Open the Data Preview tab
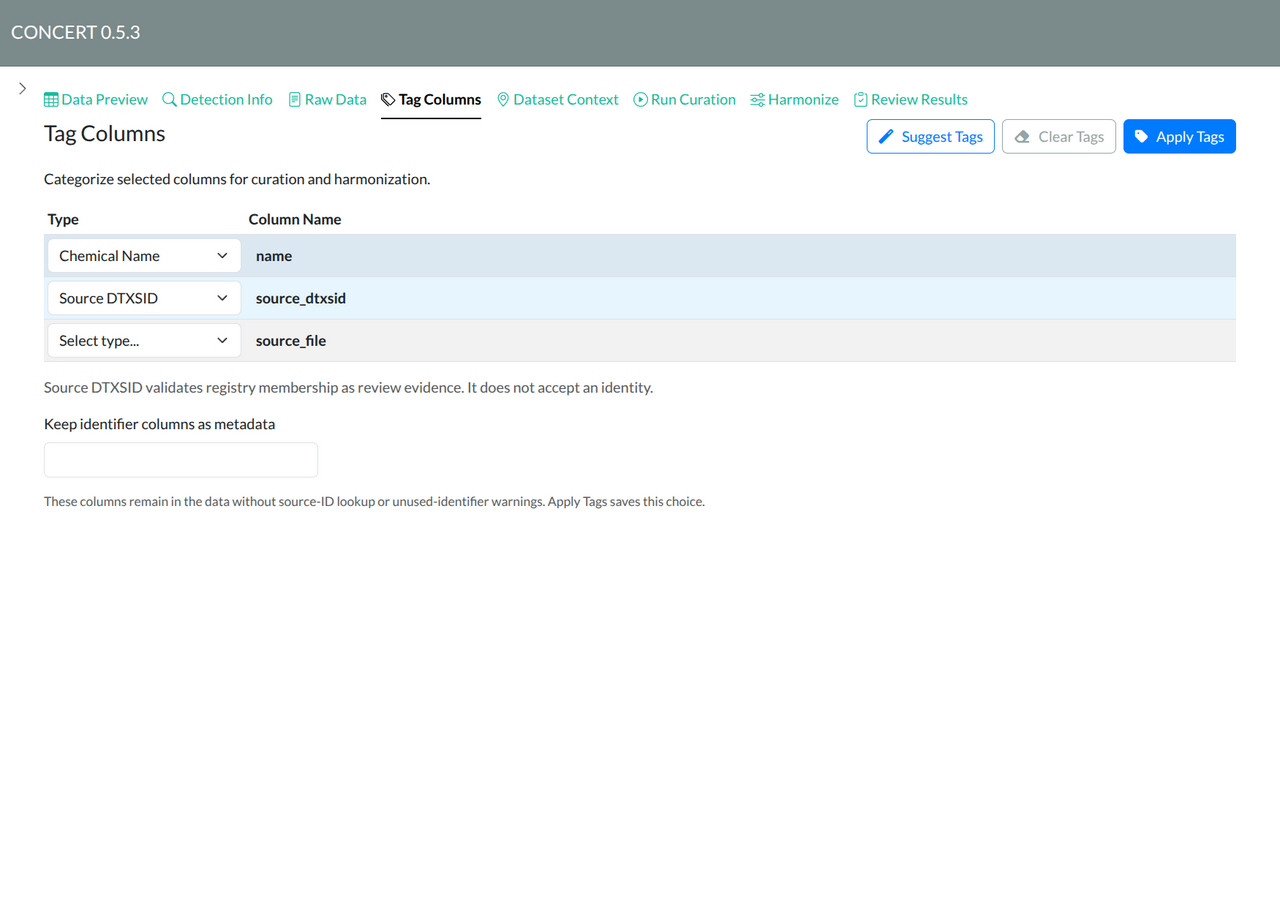Image resolution: width=1280 pixels, height=914 pixels. coord(96,99)
